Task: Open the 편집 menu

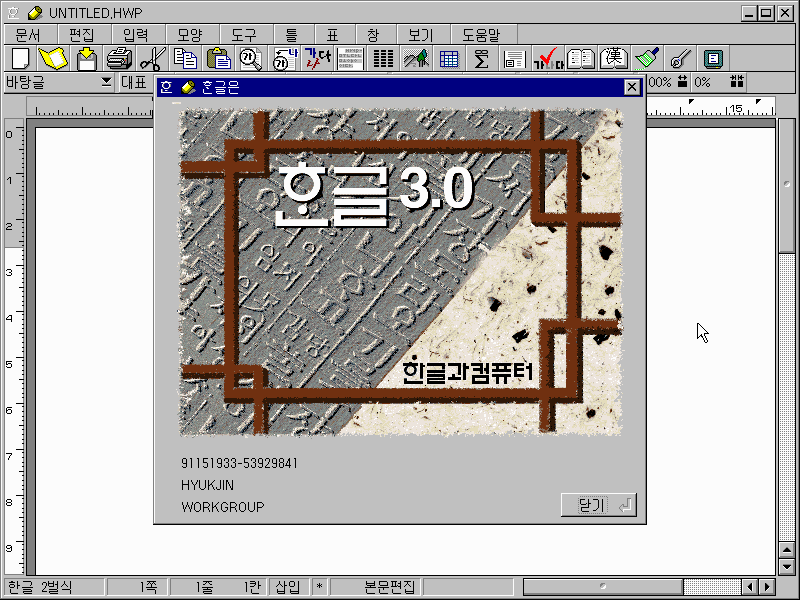Action: (82, 35)
